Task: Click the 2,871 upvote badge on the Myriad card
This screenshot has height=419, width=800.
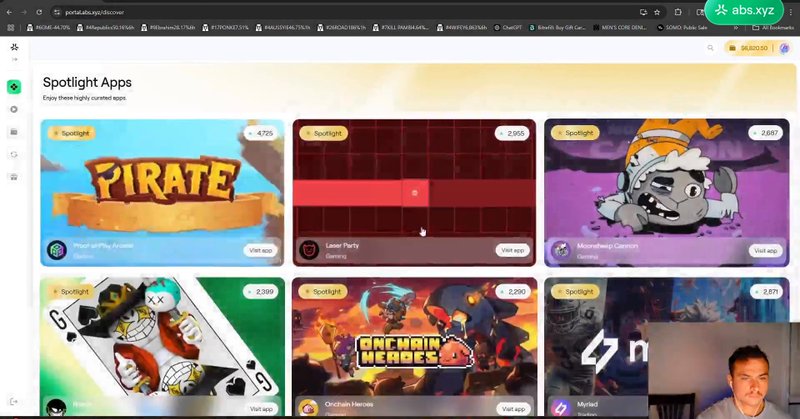Action: pos(766,291)
